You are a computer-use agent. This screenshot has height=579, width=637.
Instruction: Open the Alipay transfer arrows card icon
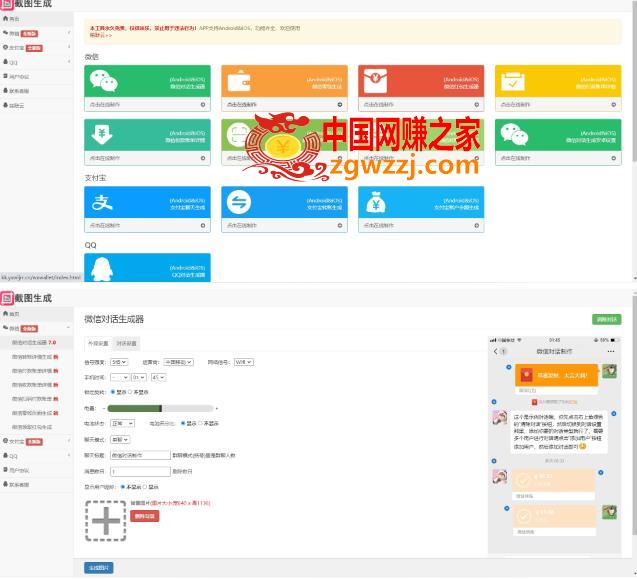coord(239,202)
